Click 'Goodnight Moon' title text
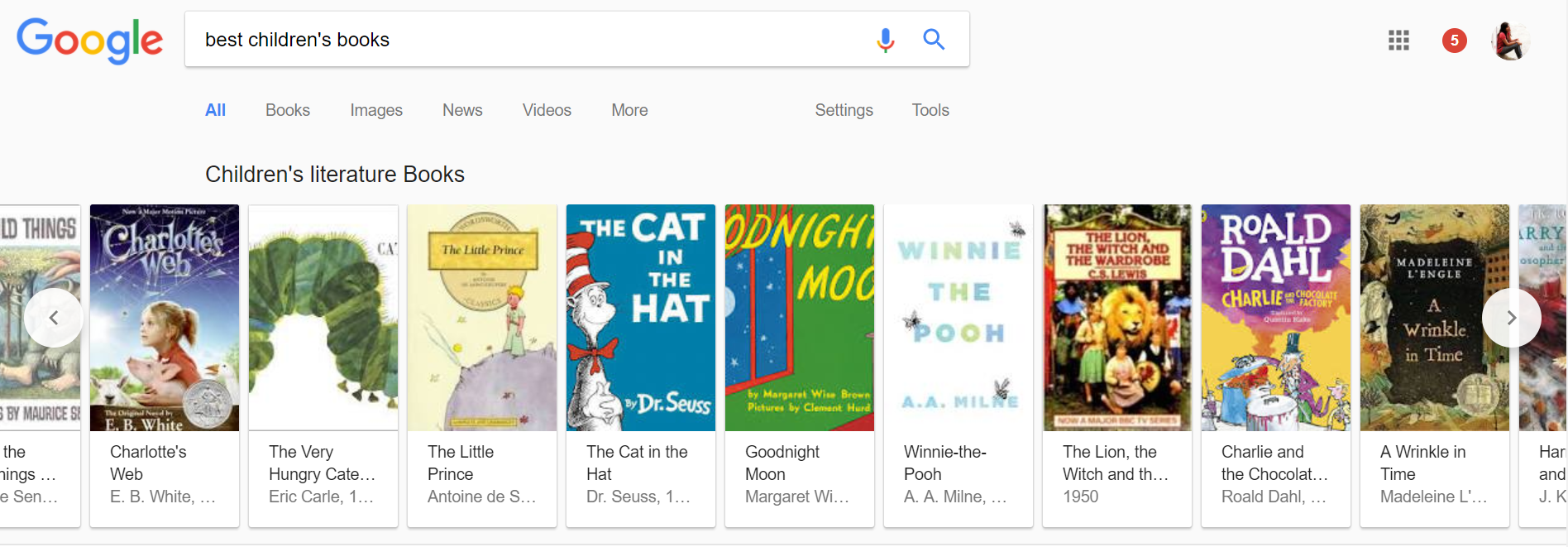The image size is (1568, 547). coord(782,463)
